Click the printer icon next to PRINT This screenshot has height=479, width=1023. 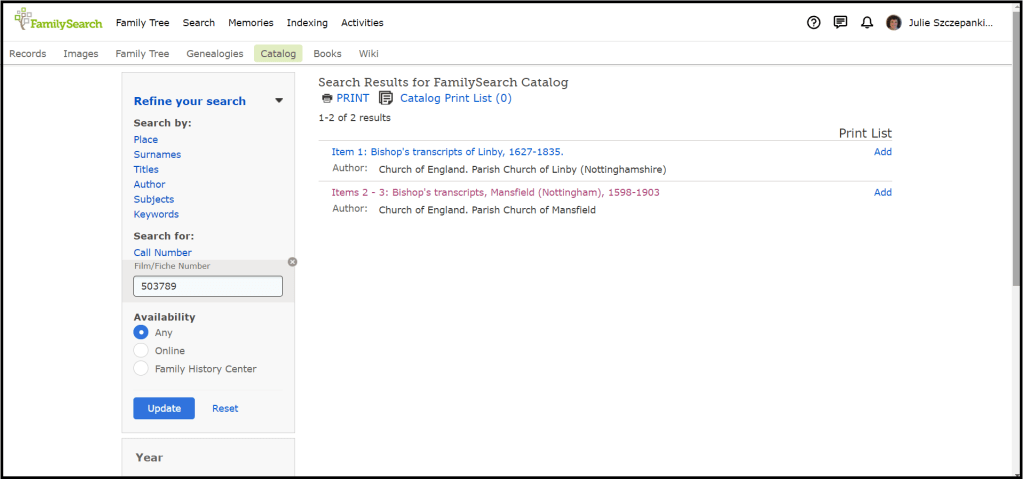pyautogui.click(x=326, y=98)
